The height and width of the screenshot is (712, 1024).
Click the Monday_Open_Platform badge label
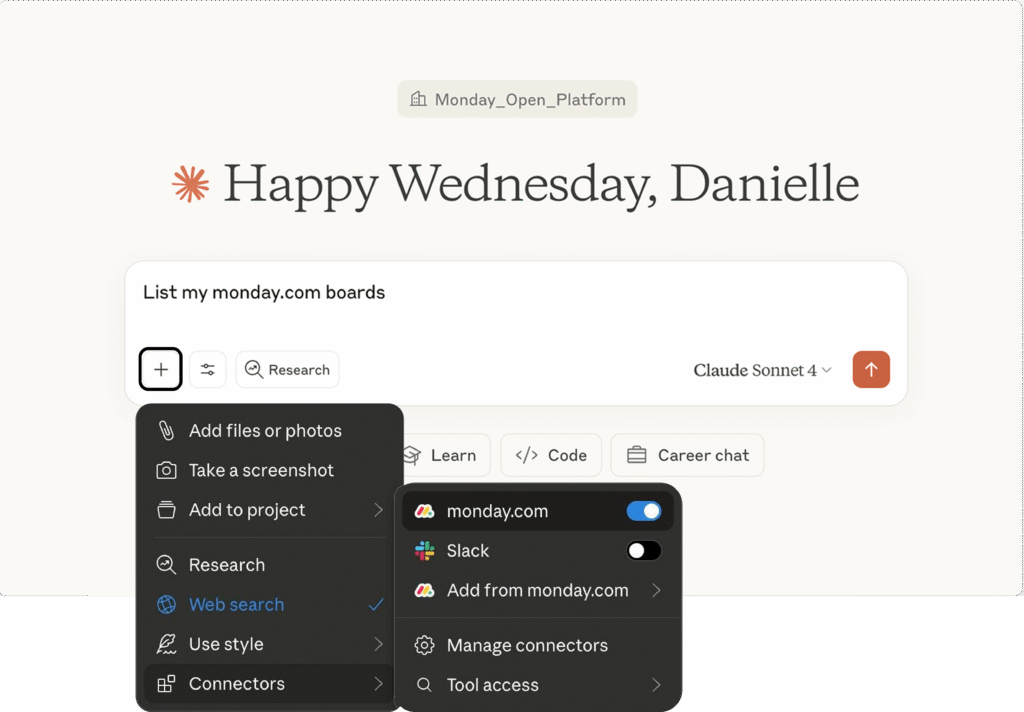(530, 99)
